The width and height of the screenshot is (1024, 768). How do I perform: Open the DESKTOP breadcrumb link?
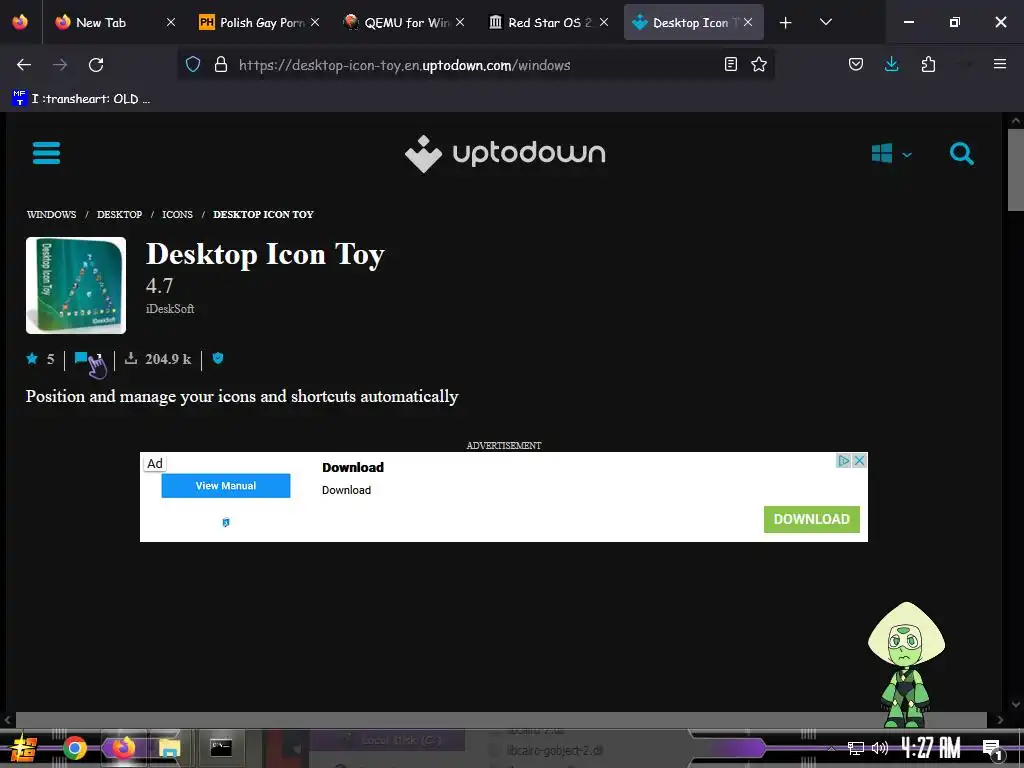120,214
